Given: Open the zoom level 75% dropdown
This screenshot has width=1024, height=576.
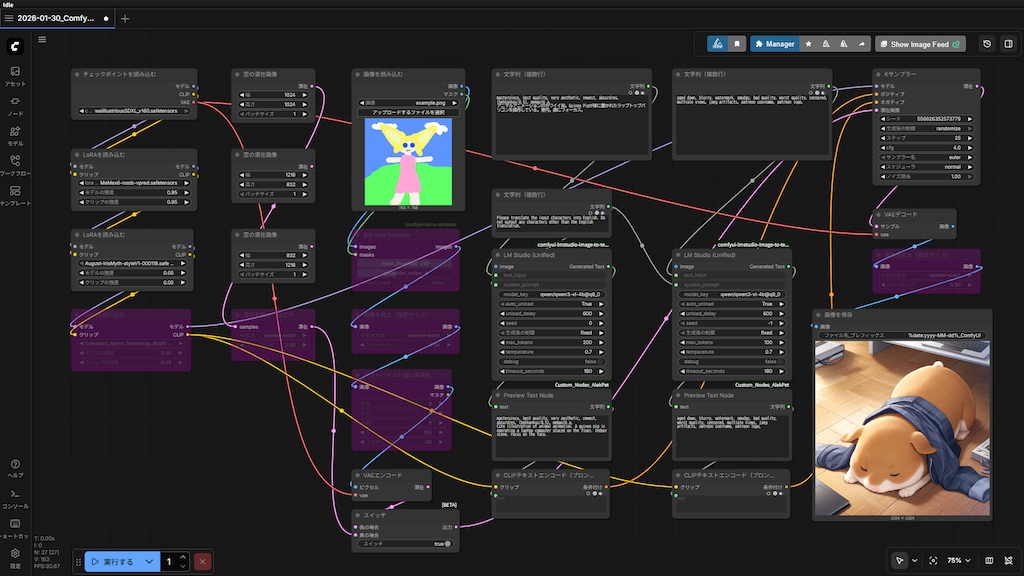Looking at the screenshot, I should tap(958, 561).
